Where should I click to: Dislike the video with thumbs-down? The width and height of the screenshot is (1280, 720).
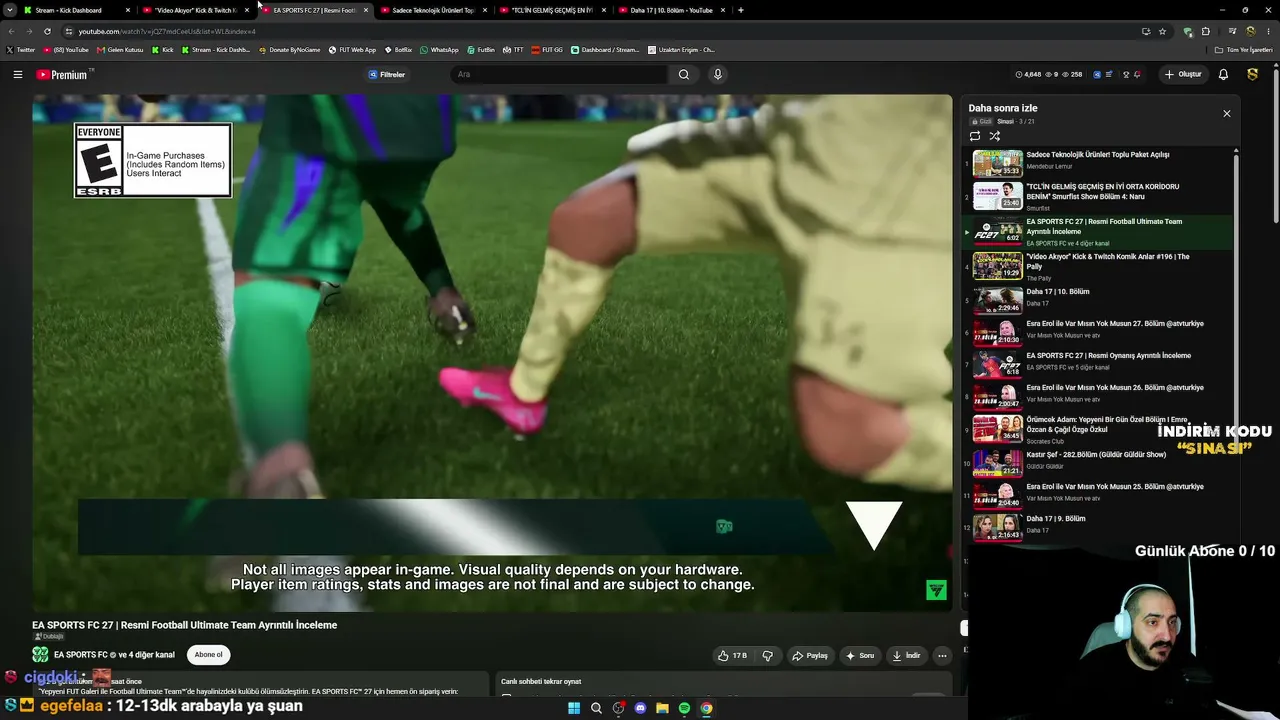(768, 656)
